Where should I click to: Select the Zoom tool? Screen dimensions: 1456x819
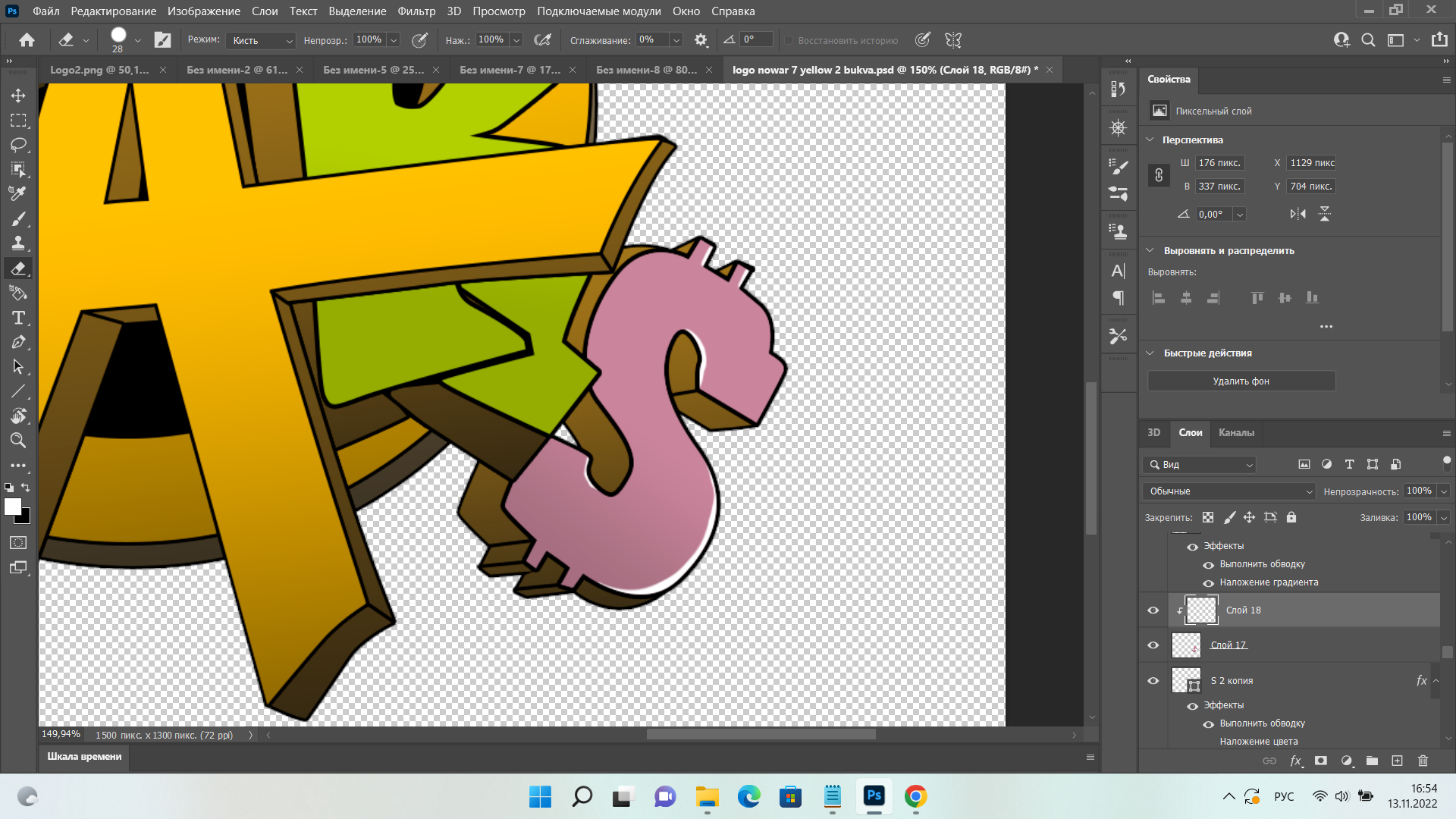click(x=18, y=441)
